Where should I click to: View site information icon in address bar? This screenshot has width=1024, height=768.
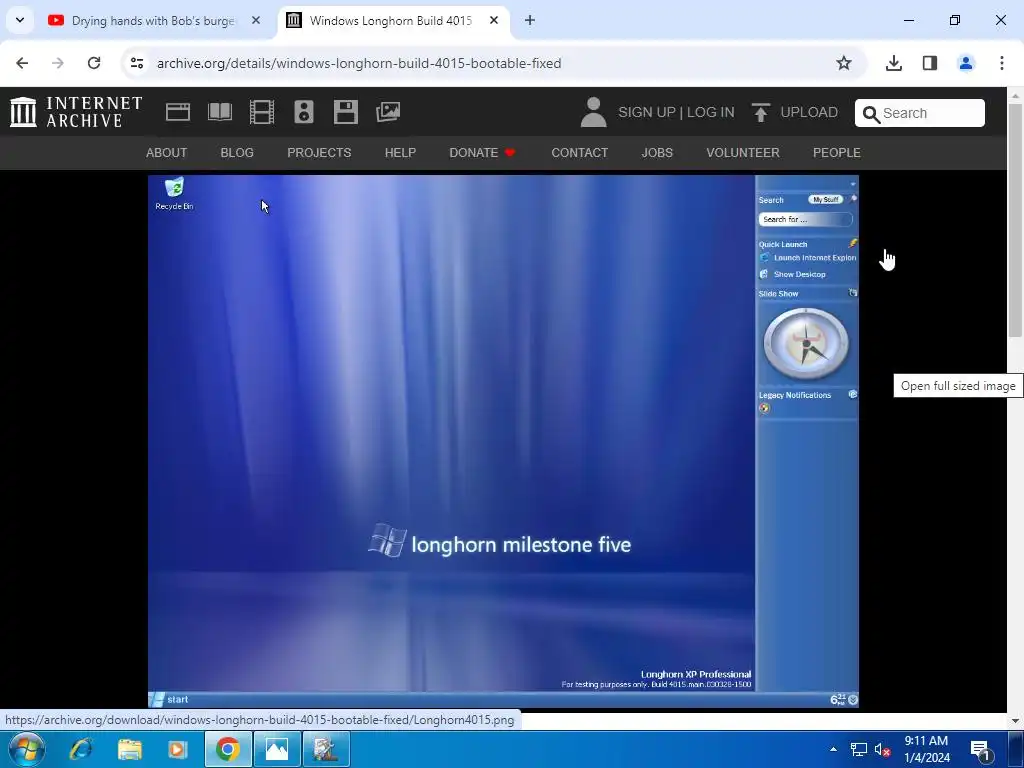click(136, 63)
